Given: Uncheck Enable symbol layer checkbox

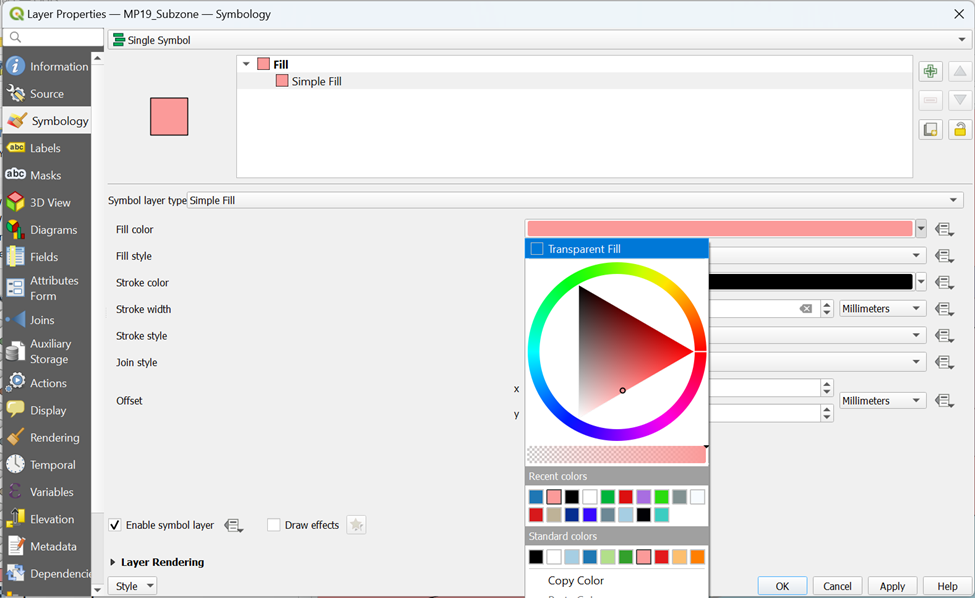Looking at the screenshot, I should click(x=115, y=525).
